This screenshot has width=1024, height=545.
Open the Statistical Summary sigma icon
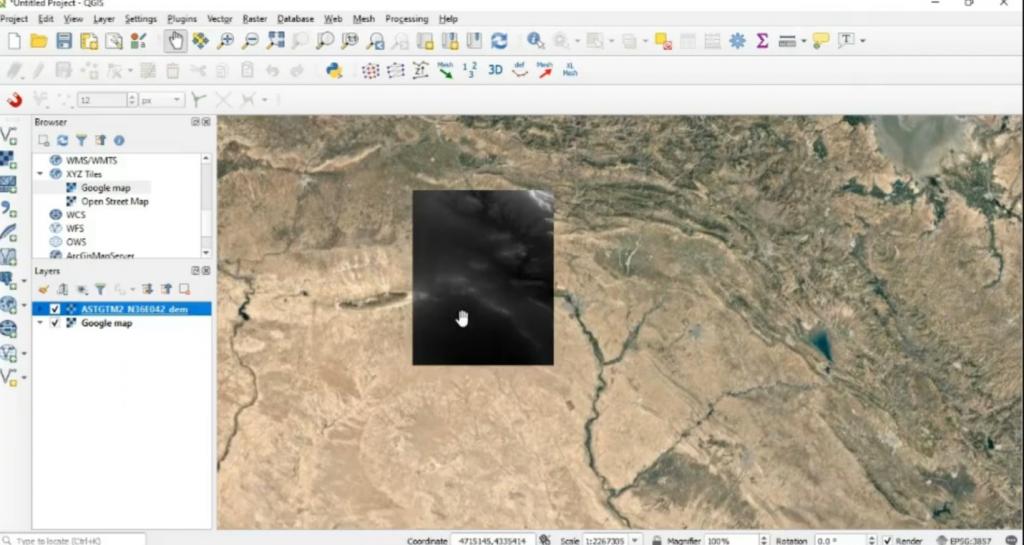762,41
